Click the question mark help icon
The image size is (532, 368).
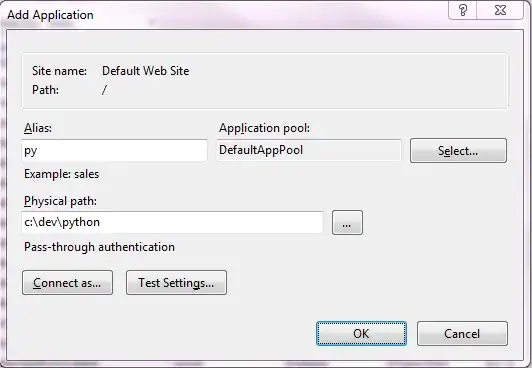[x=462, y=10]
